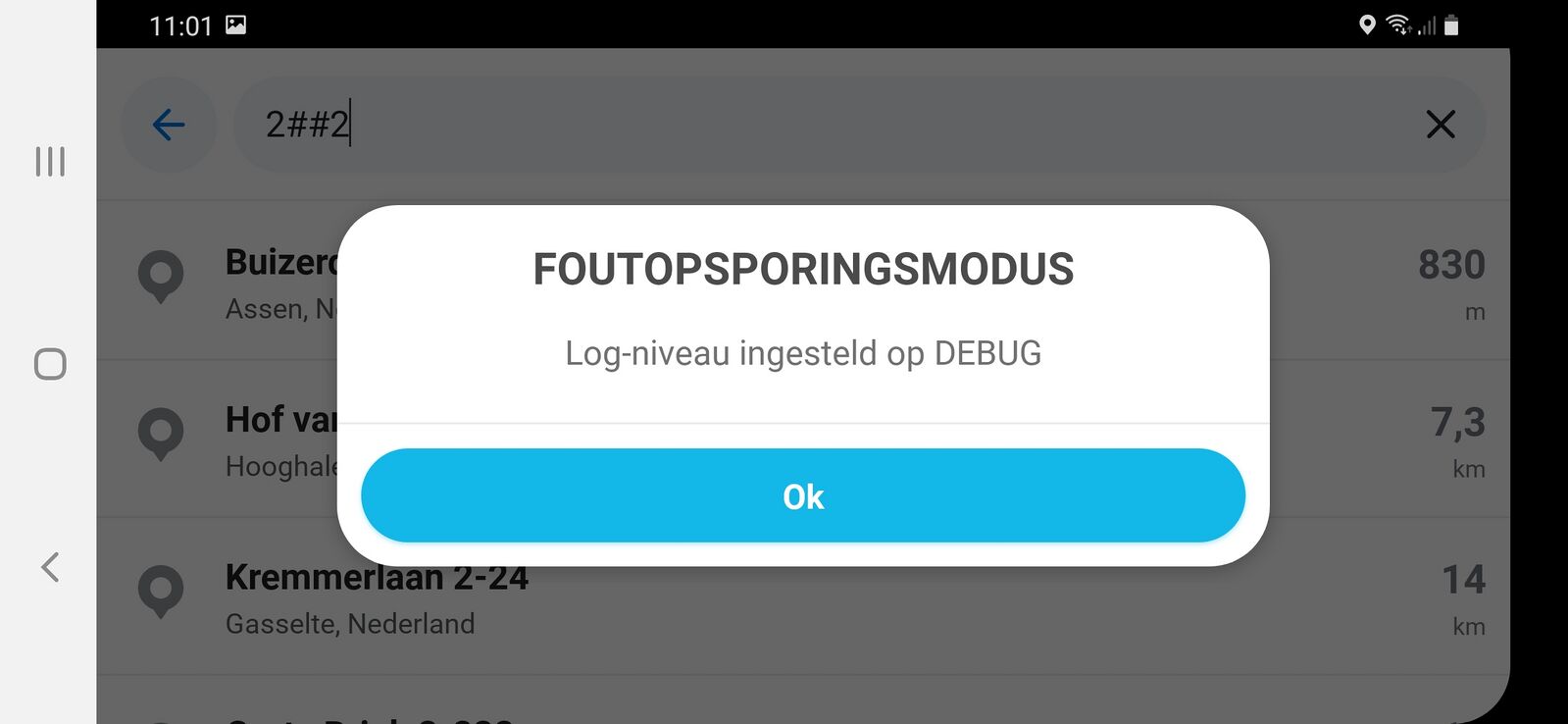Tap the pin icon beside Hof van result
Viewport: 1568px width, 724px height.
click(x=161, y=434)
